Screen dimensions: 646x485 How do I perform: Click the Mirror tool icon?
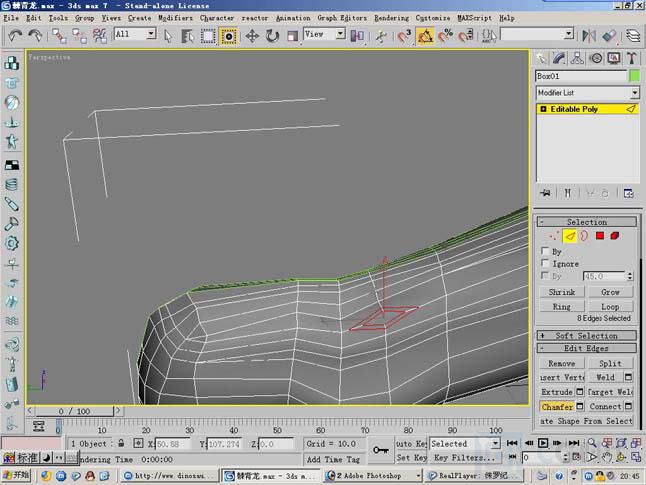tap(589, 36)
